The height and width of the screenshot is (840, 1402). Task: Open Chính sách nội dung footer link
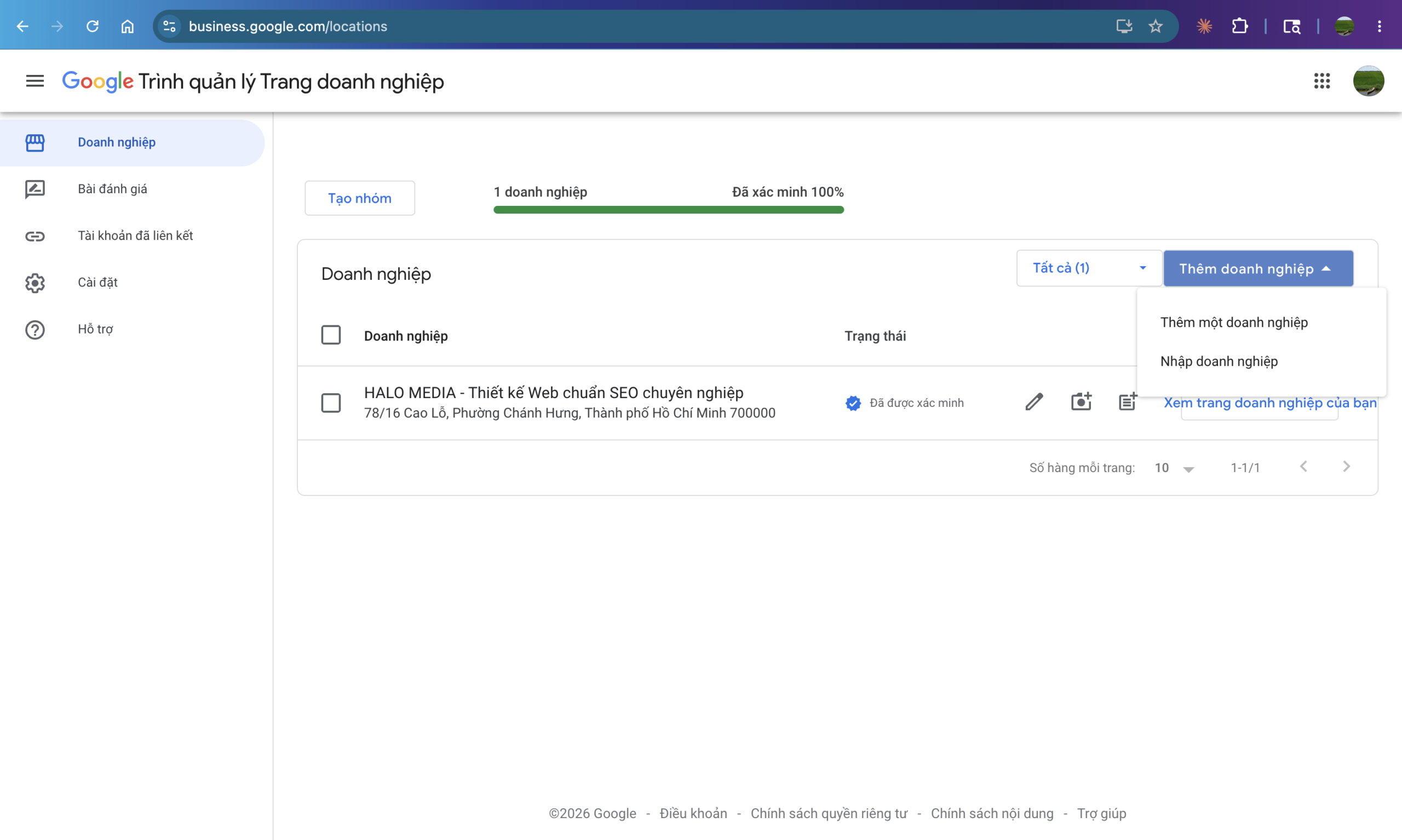coord(992,813)
